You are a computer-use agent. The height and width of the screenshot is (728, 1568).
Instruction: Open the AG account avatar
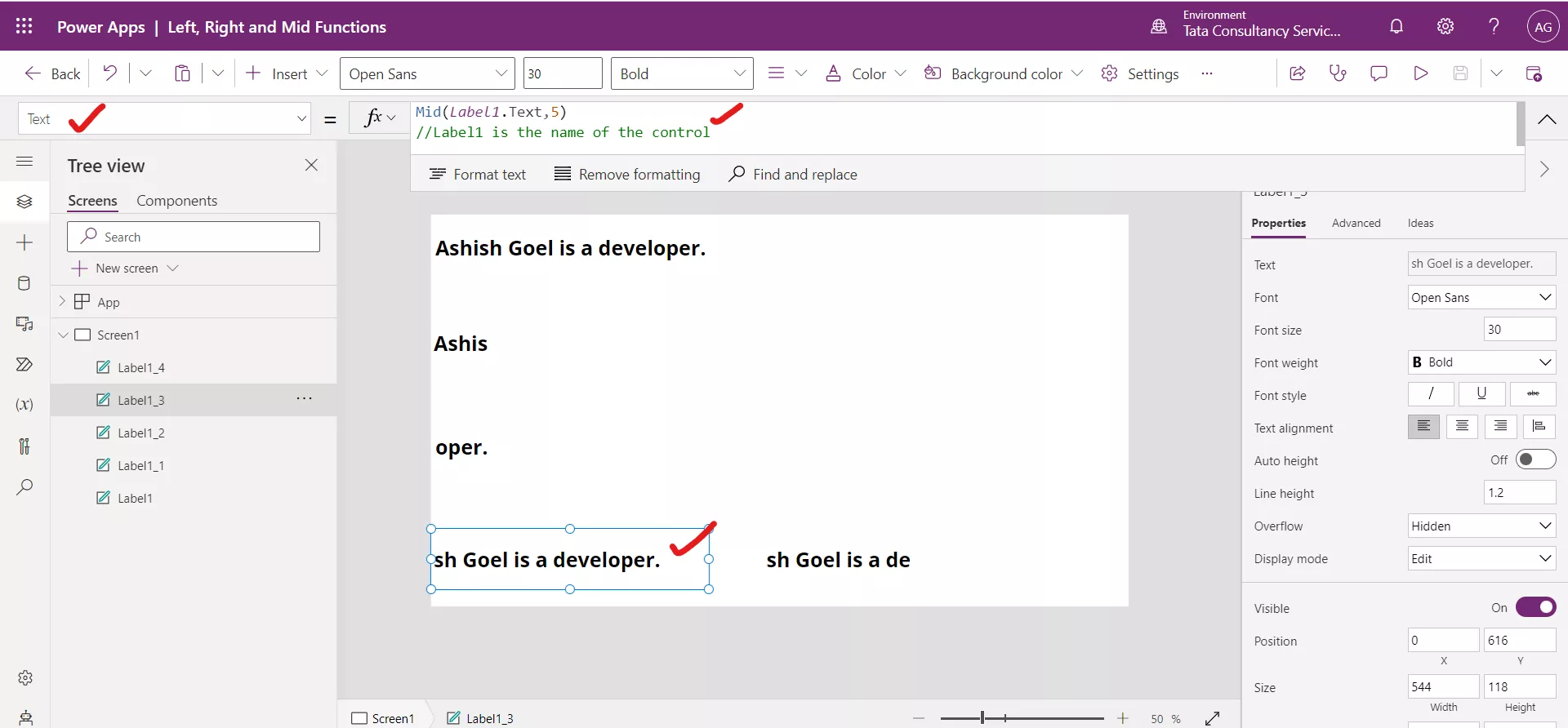point(1543,27)
